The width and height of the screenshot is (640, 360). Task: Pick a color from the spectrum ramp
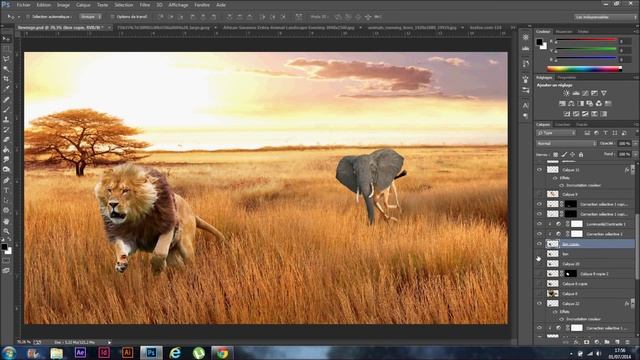(x=584, y=69)
